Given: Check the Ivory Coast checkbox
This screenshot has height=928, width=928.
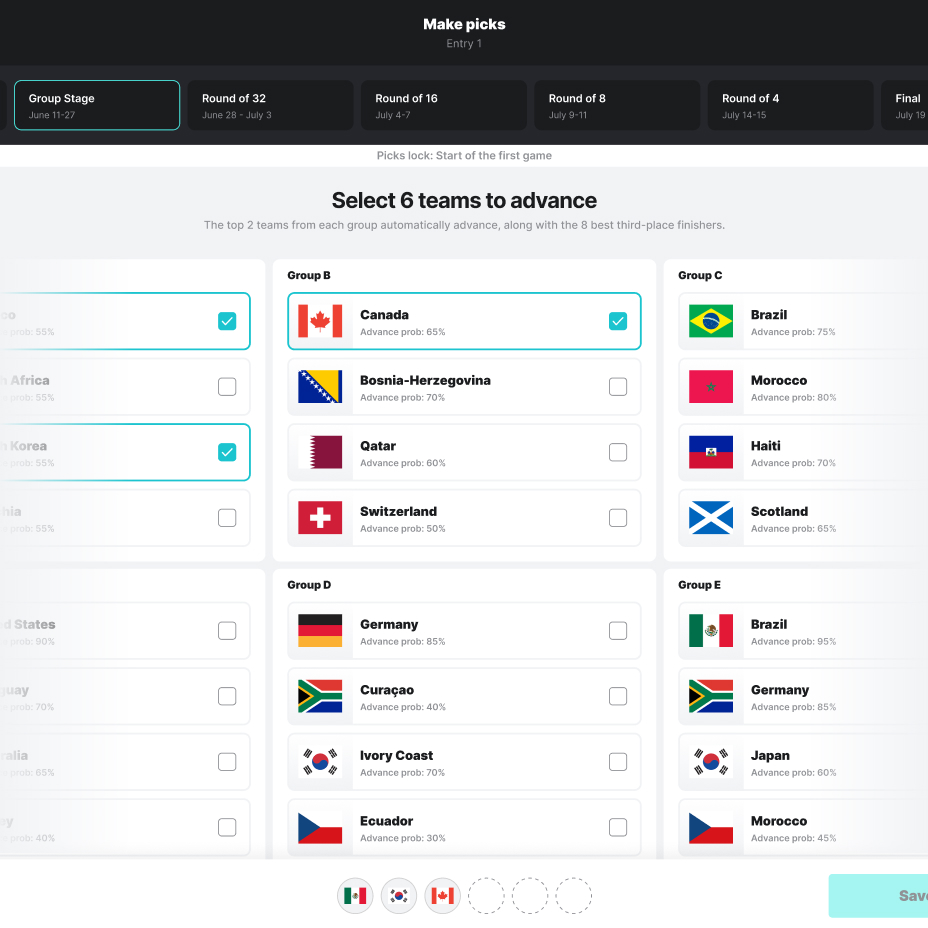Looking at the screenshot, I should [618, 762].
